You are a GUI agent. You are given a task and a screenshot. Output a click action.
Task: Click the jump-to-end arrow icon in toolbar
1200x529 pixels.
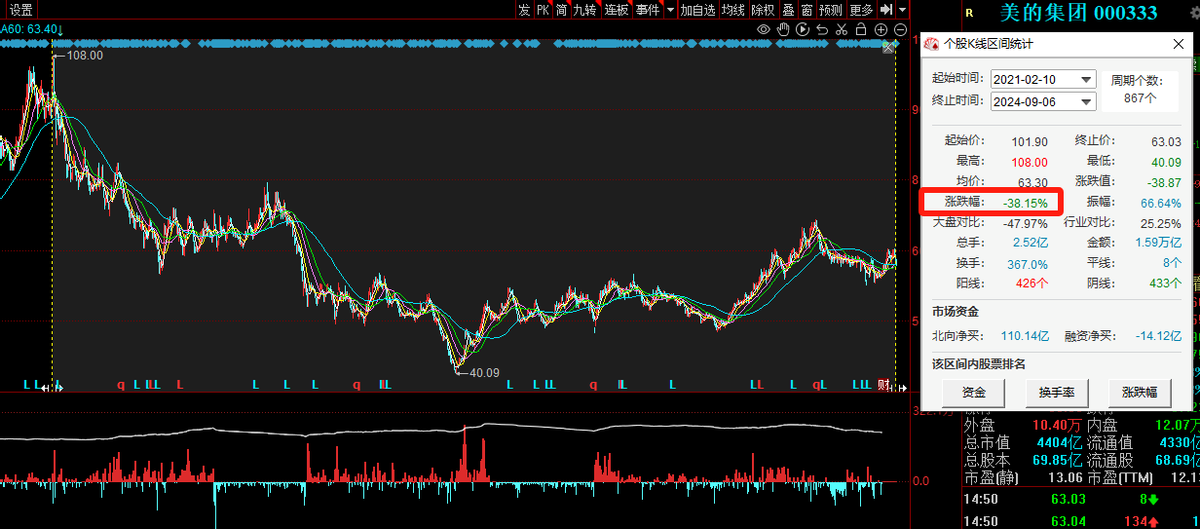[886, 9]
